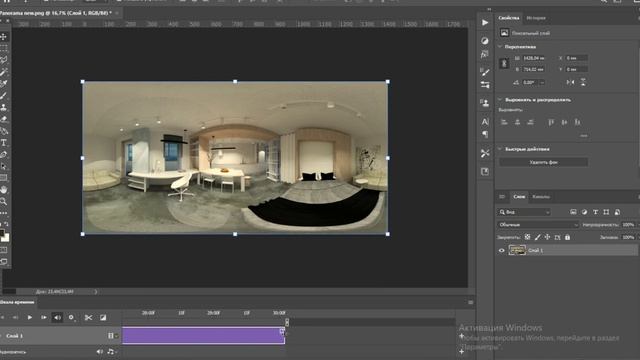Show more align options ellipsis
The image size is (640, 360).
(x=584, y=136)
